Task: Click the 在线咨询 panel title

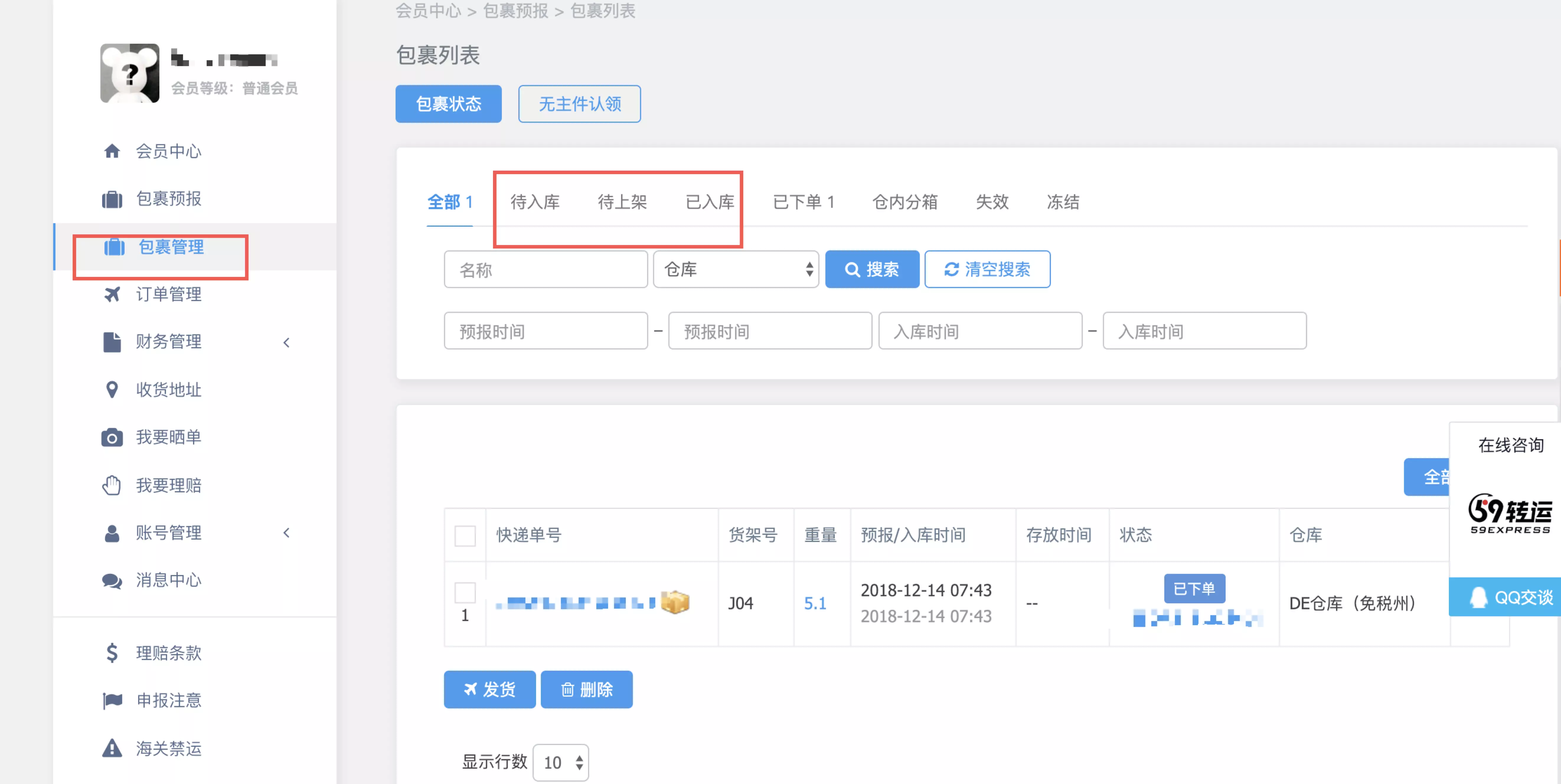Action: [x=1511, y=445]
